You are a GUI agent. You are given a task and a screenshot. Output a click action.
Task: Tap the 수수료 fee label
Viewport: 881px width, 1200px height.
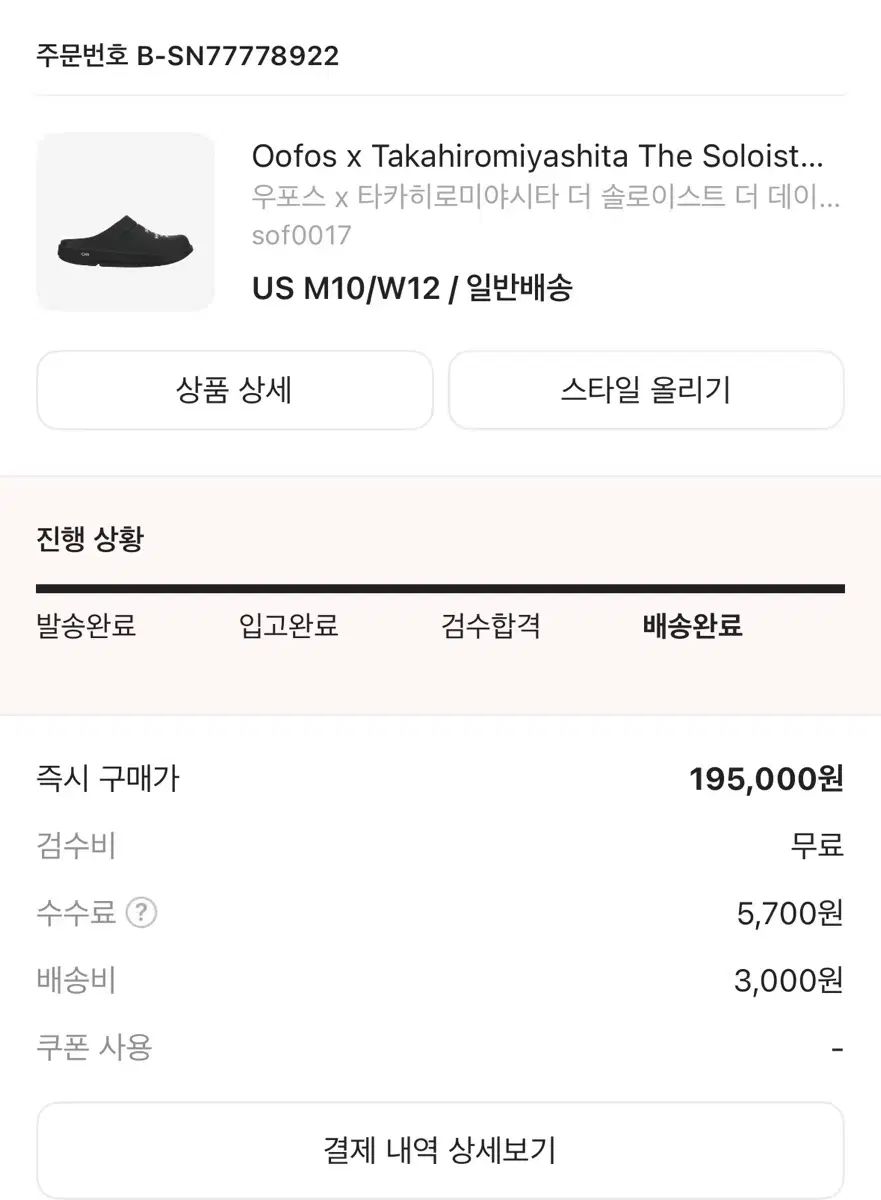(x=76, y=913)
